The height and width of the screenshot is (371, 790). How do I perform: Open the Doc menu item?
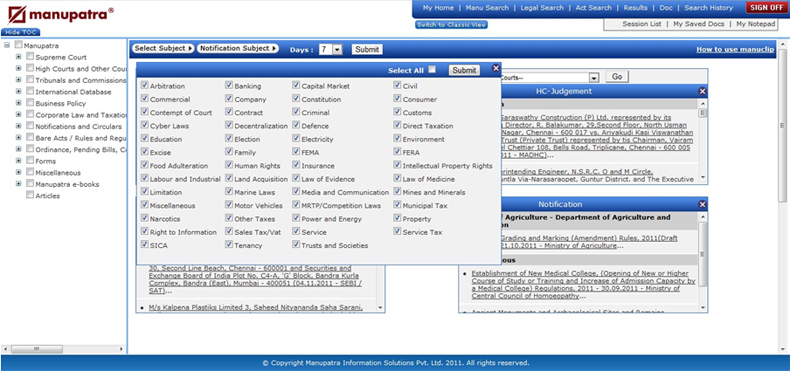pyautogui.click(x=666, y=8)
